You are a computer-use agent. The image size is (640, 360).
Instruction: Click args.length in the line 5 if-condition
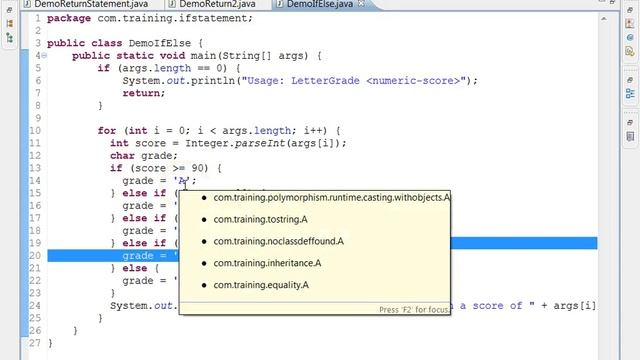pos(157,68)
